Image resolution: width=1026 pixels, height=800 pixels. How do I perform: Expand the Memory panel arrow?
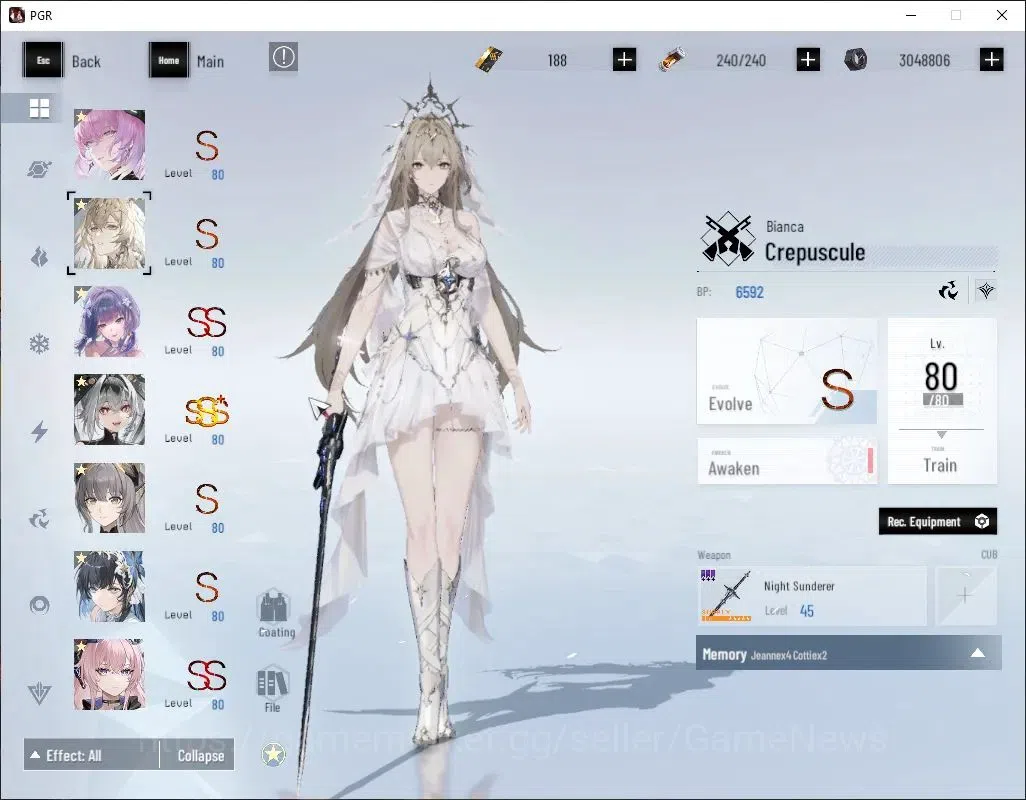click(x=978, y=653)
